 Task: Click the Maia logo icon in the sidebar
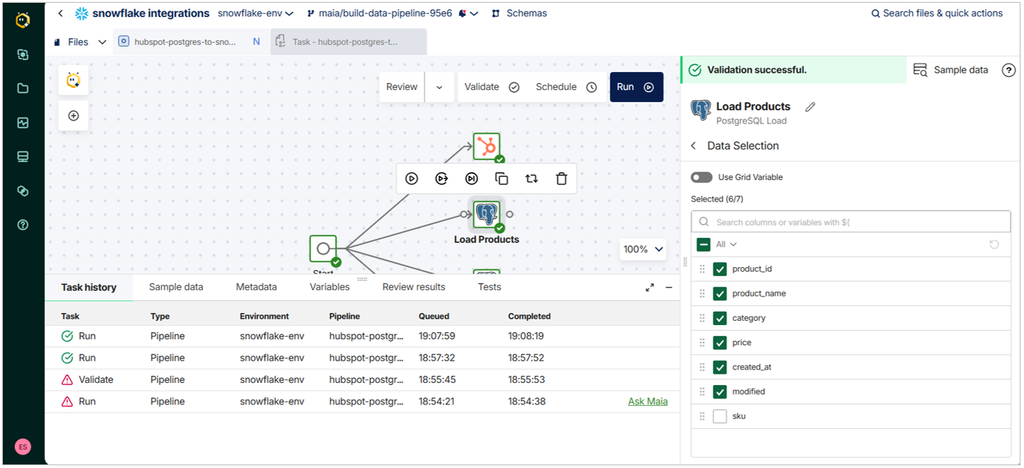[23, 21]
